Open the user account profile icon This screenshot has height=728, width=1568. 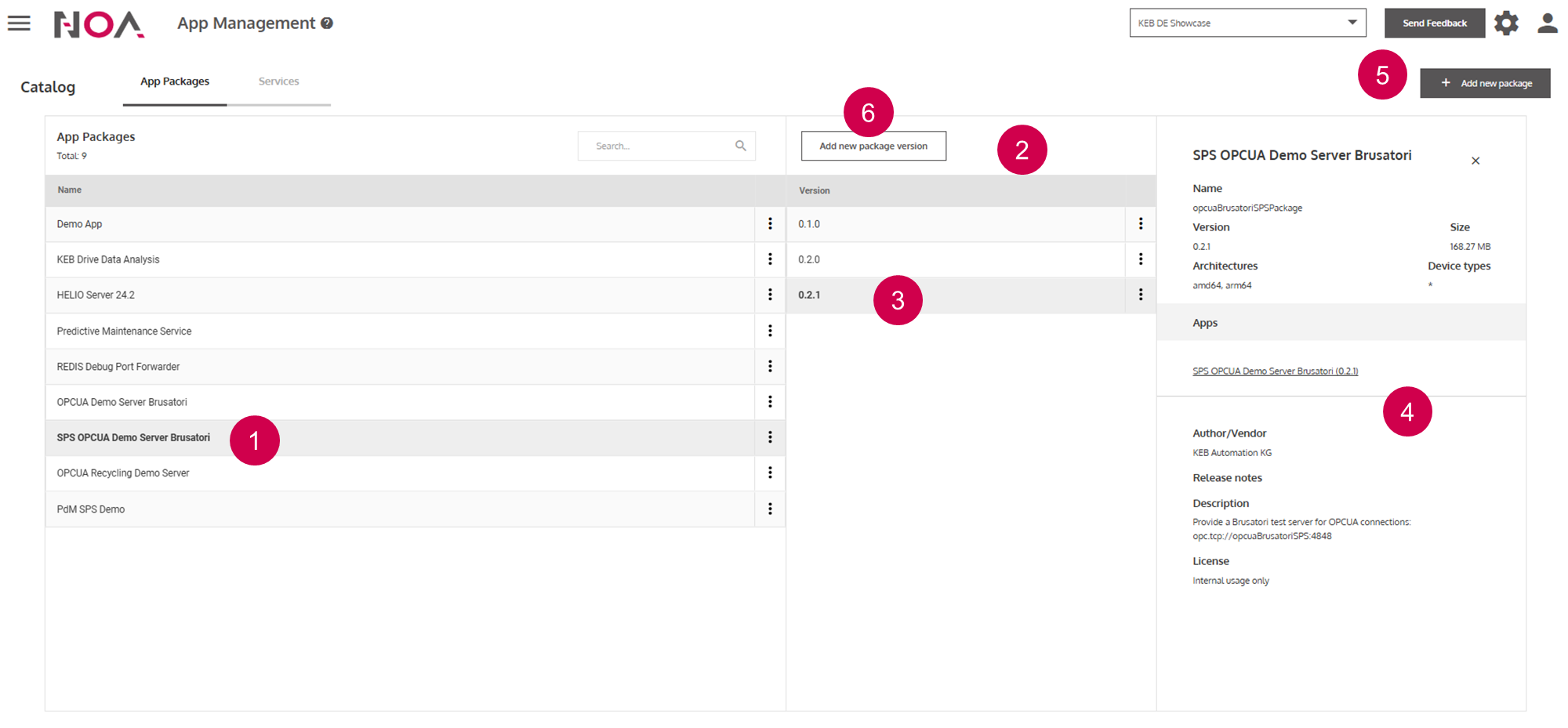point(1547,24)
